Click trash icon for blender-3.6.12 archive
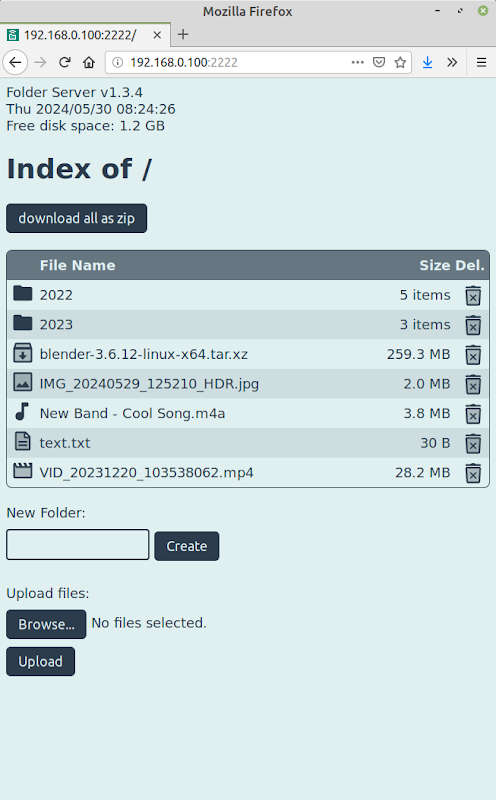Image resolution: width=496 pixels, height=800 pixels. [x=473, y=355]
